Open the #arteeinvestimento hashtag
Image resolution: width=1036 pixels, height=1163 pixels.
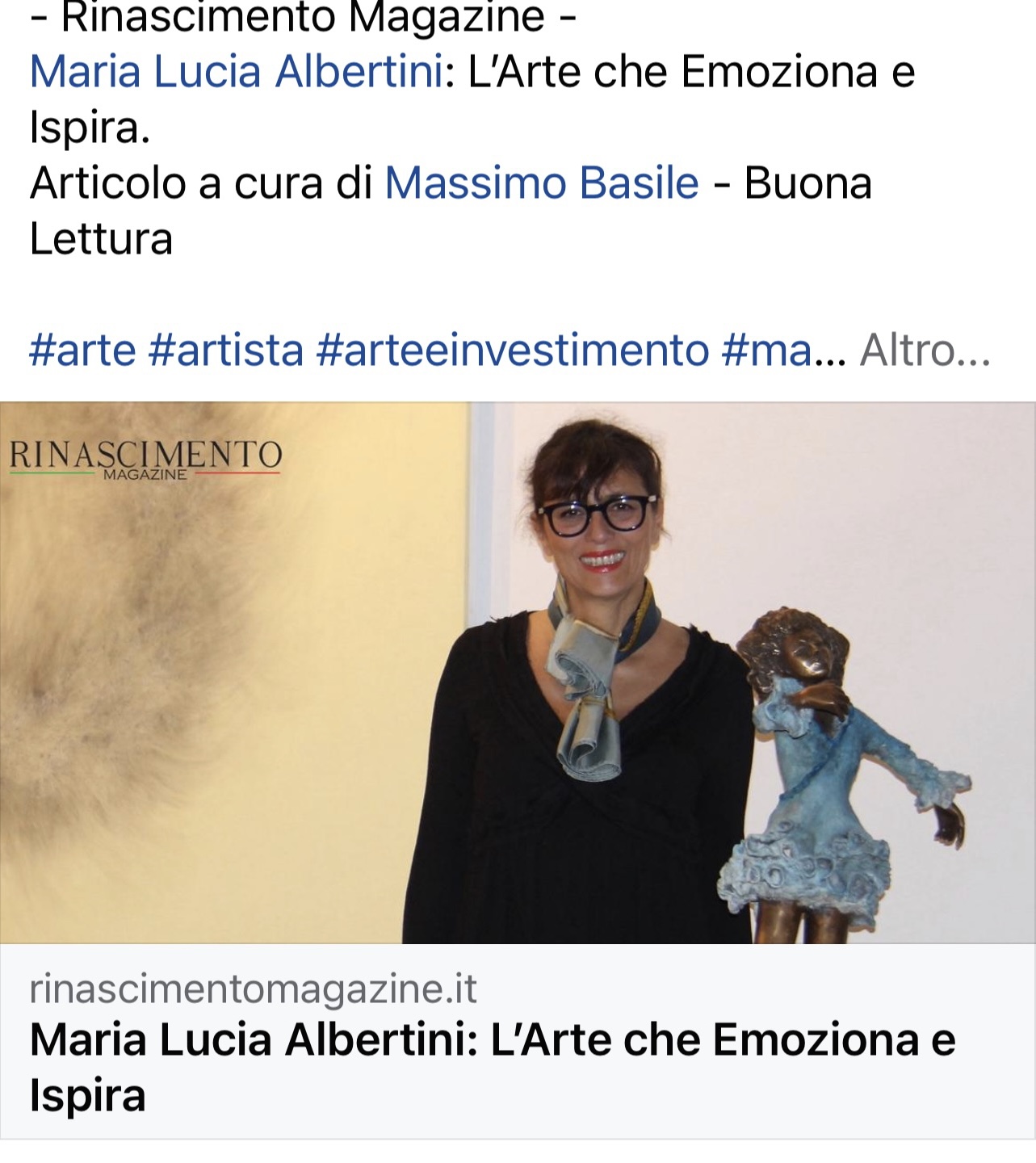pos(513,351)
